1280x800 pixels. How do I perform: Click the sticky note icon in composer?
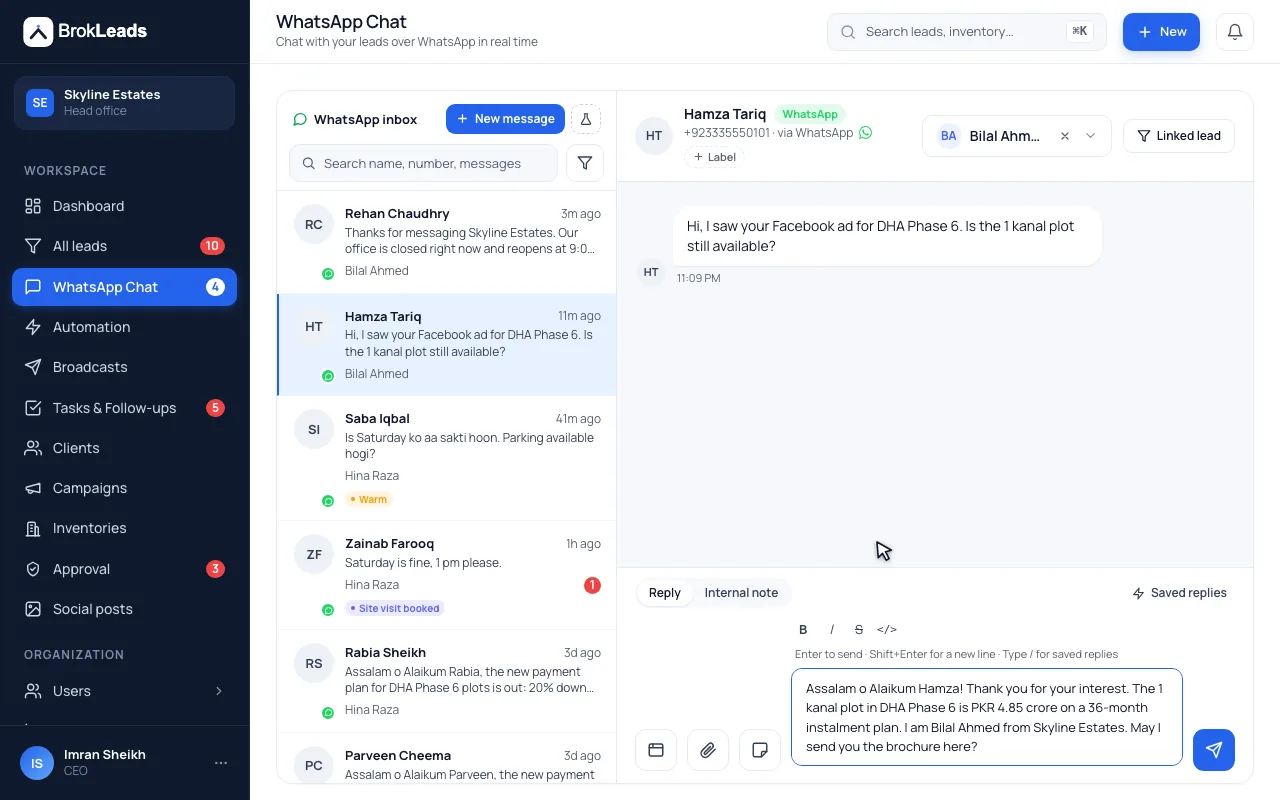coord(760,750)
